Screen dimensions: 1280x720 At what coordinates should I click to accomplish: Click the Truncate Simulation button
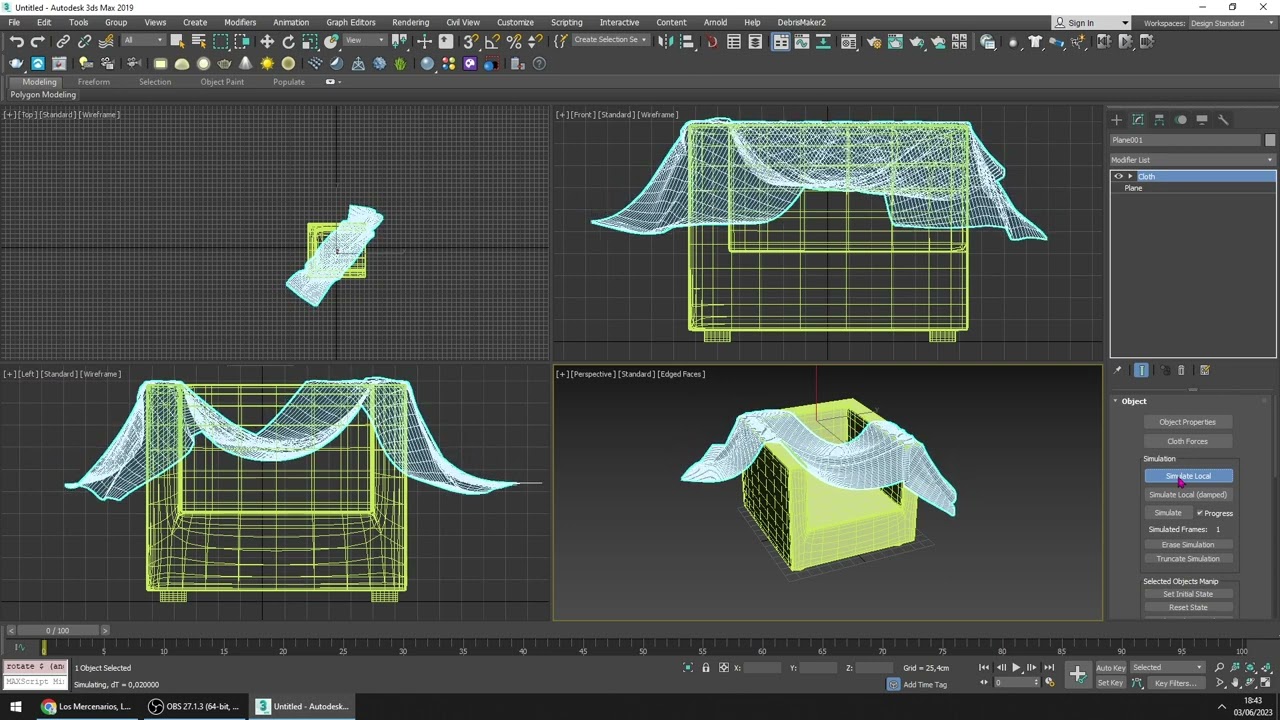(1188, 559)
